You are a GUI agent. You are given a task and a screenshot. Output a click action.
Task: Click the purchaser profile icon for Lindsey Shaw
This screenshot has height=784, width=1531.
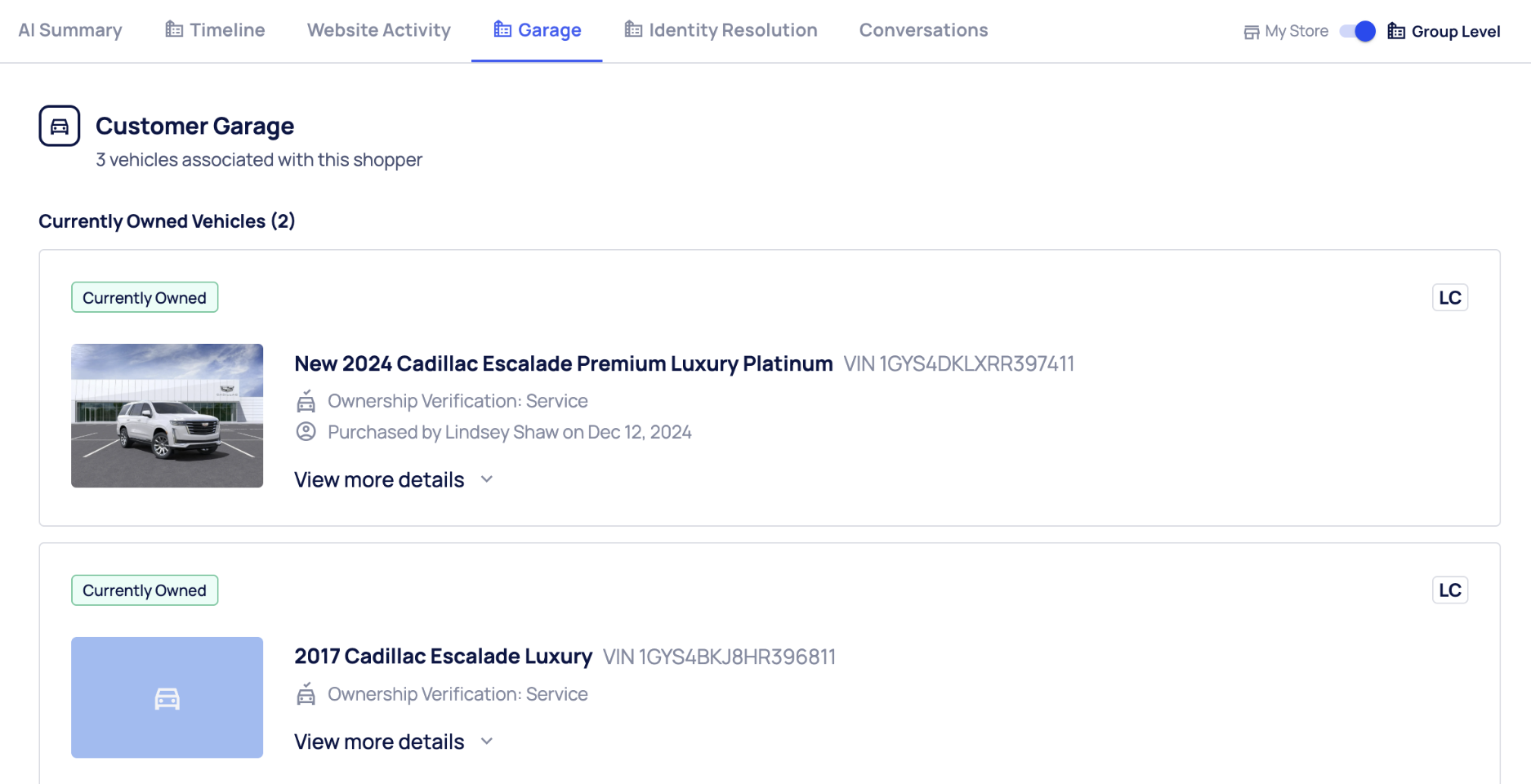pos(306,432)
